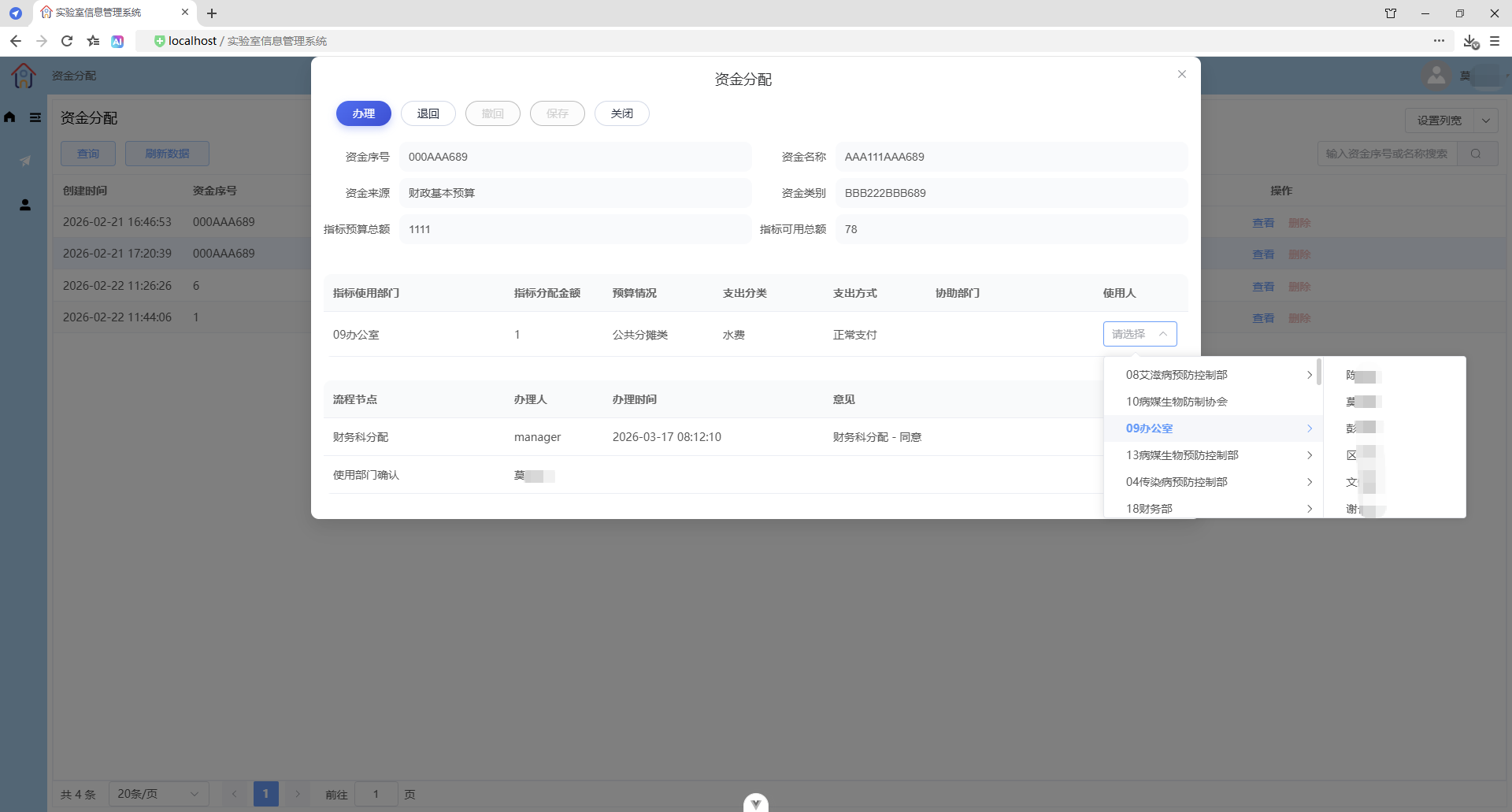Image resolution: width=1512 pixels, height=812 pixels.
Task: Click the app house logo
Action: pos(24,76)
